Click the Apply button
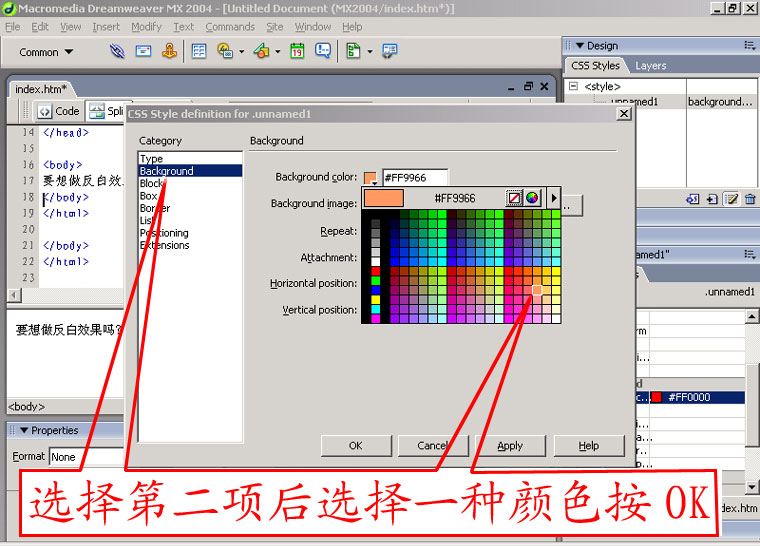 point(510,446)
